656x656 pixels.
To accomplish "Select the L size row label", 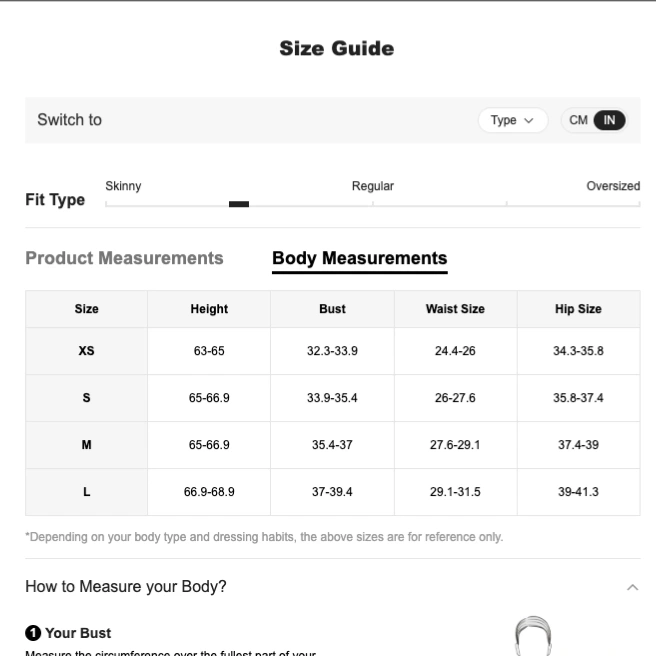I will pyautogui.click(x=87, y=492).
